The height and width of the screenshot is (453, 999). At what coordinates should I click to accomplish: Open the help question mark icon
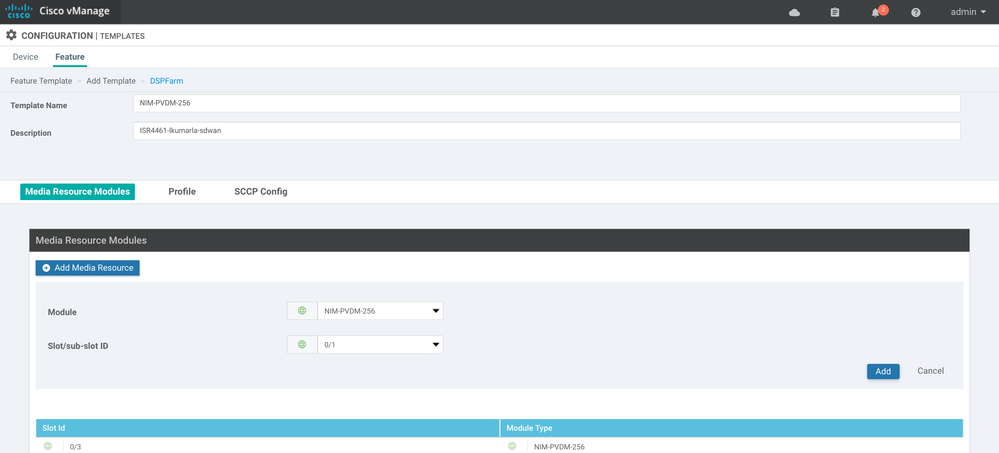(x=916, y=12)
